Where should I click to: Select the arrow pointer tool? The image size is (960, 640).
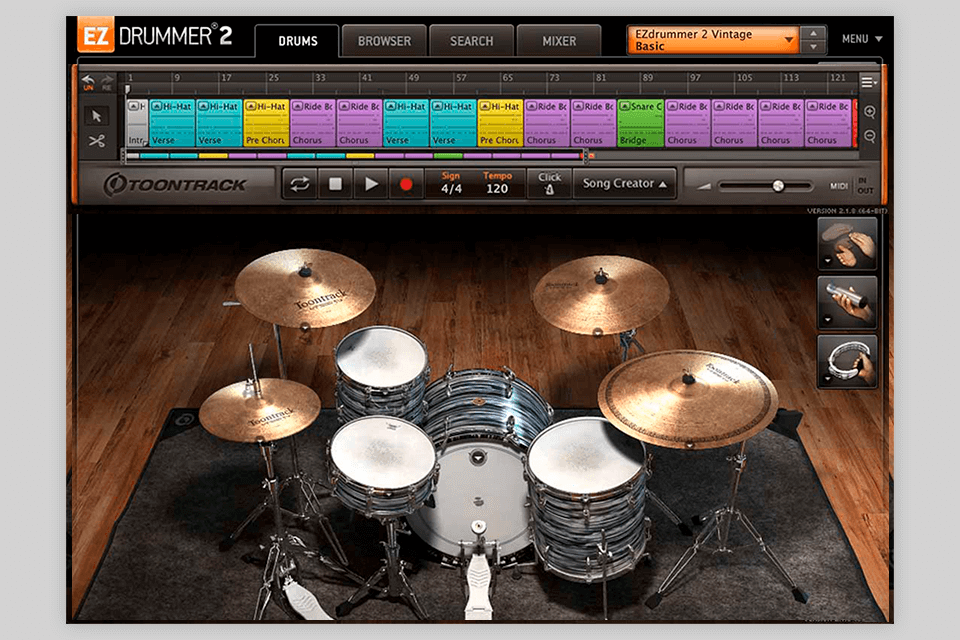coord(97,116)
